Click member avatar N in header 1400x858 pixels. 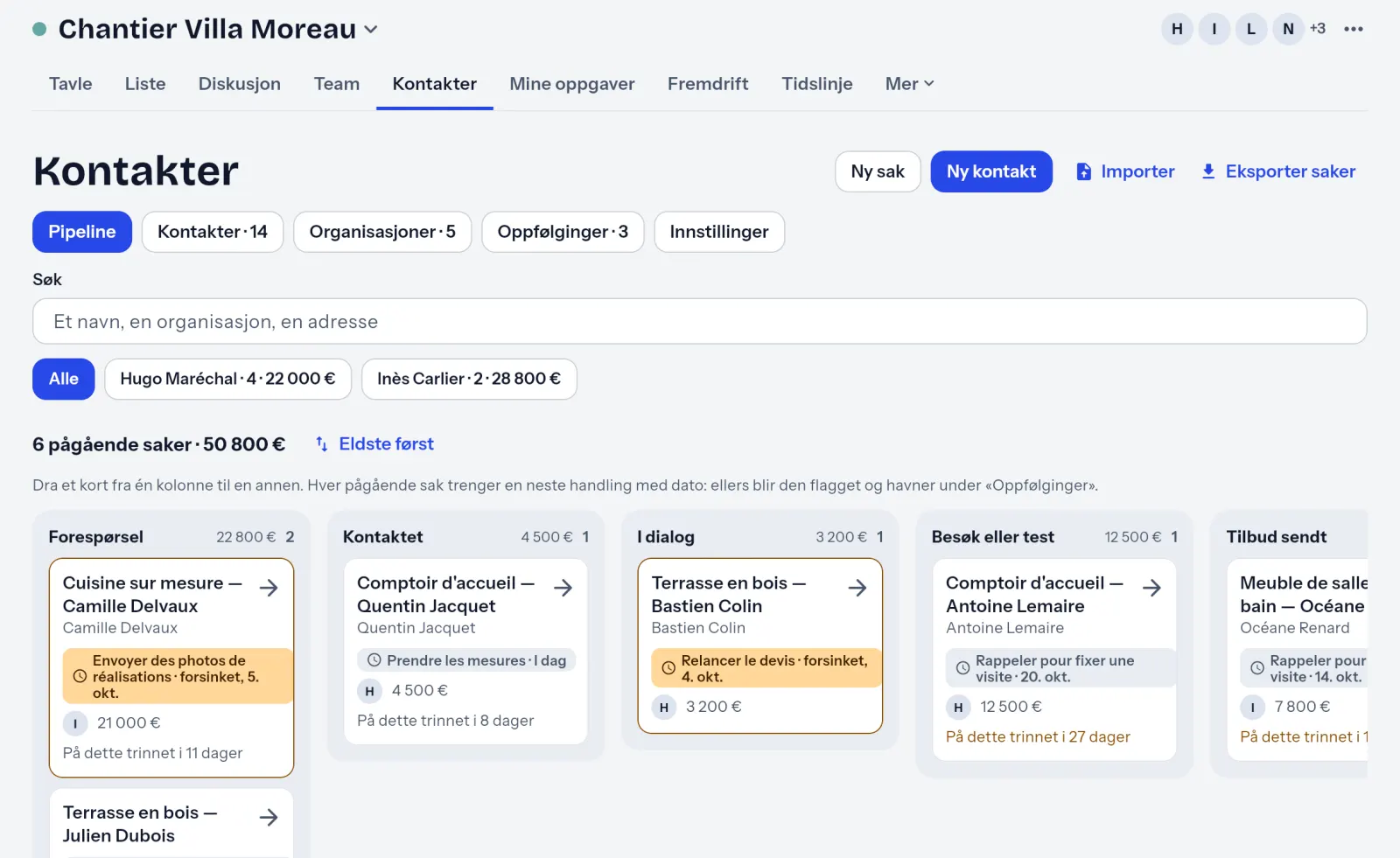pos(1288,29)
